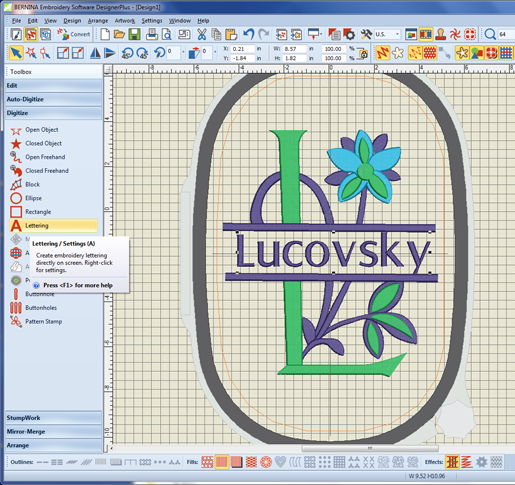Click the magnifier Zoom icon
Screen dimensions: 515x485
pyautogui.click(x=490, y=34)
